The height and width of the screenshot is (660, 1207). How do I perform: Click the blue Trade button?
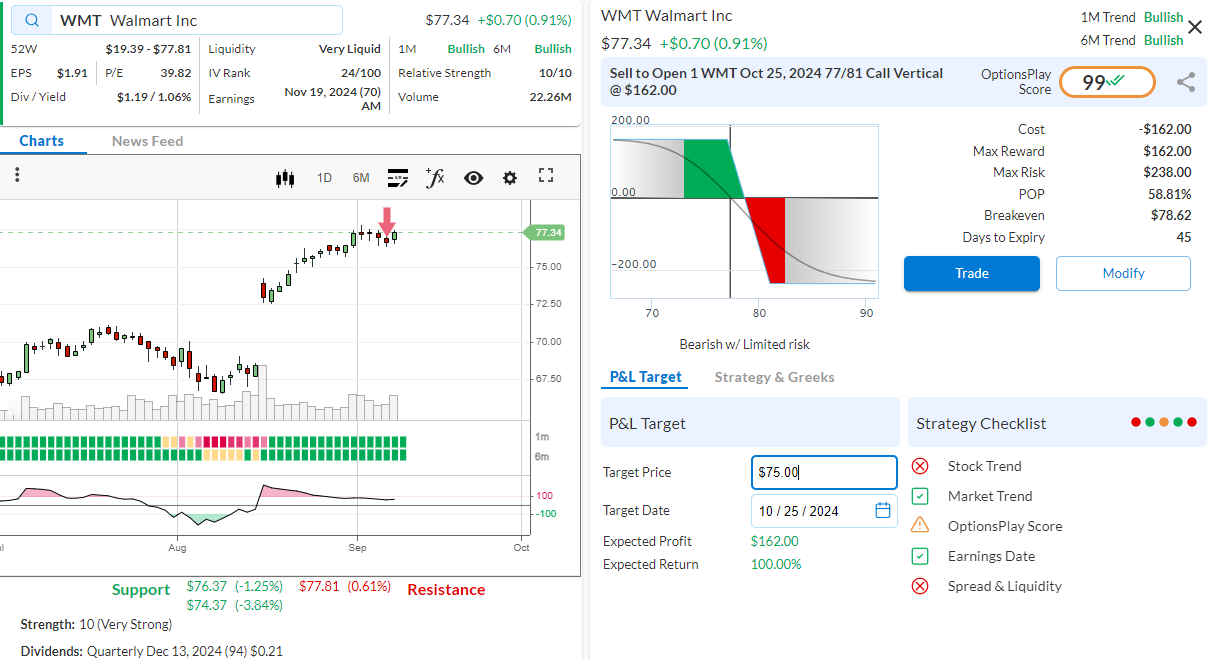tap(972, 274)
